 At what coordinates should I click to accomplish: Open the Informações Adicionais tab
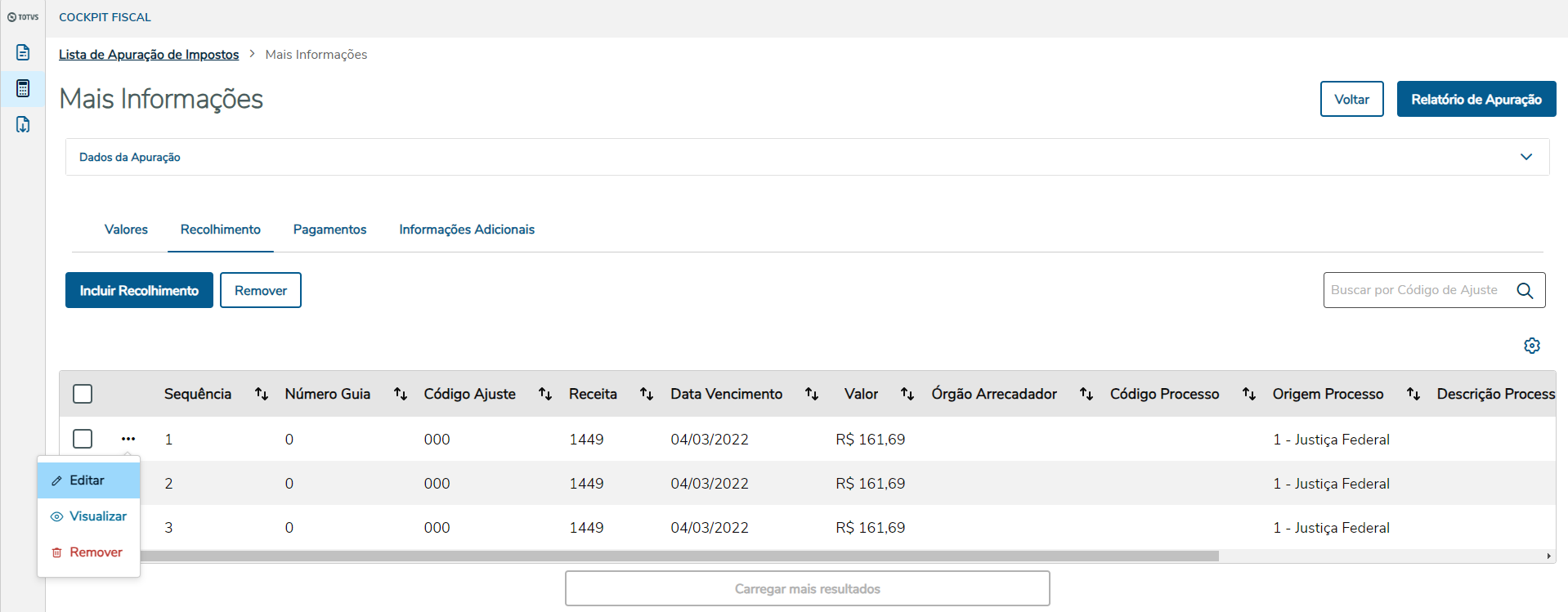pyautogui.click(x=467, y=230)
